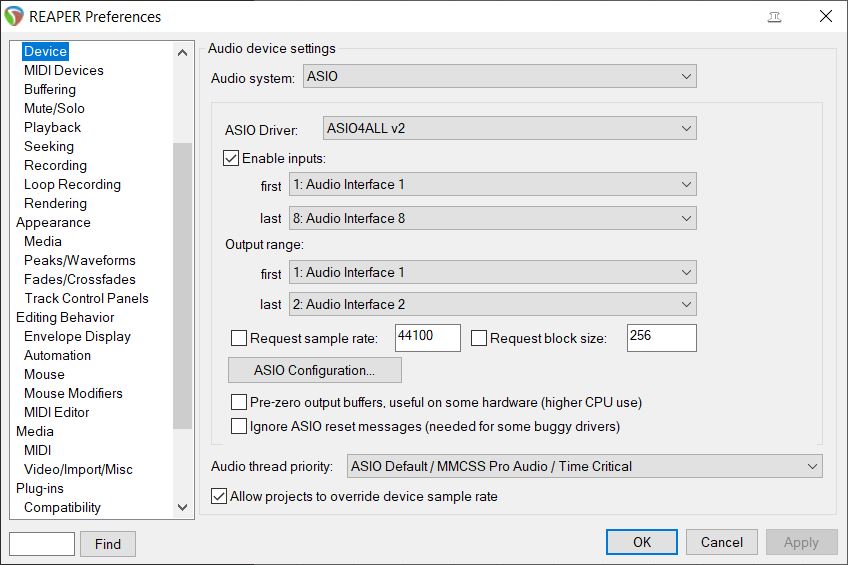The image size is (848, 565).
Task: Confirm settings with OK button
Action: pyautogui.click(x=642, y=542)
